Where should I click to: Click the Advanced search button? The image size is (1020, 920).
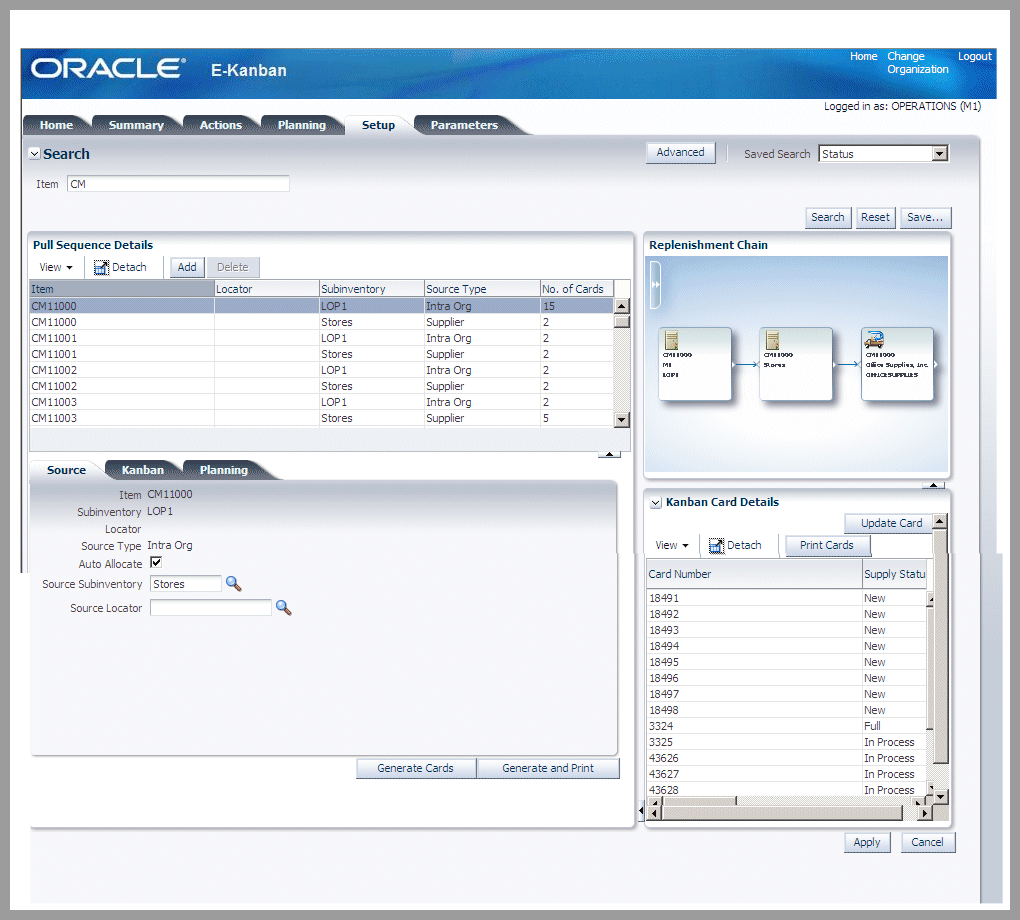coord(680,152)
